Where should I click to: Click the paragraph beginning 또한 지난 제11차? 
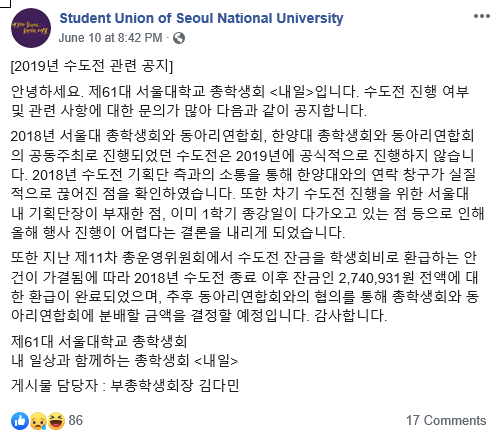[x=245, y=286]
